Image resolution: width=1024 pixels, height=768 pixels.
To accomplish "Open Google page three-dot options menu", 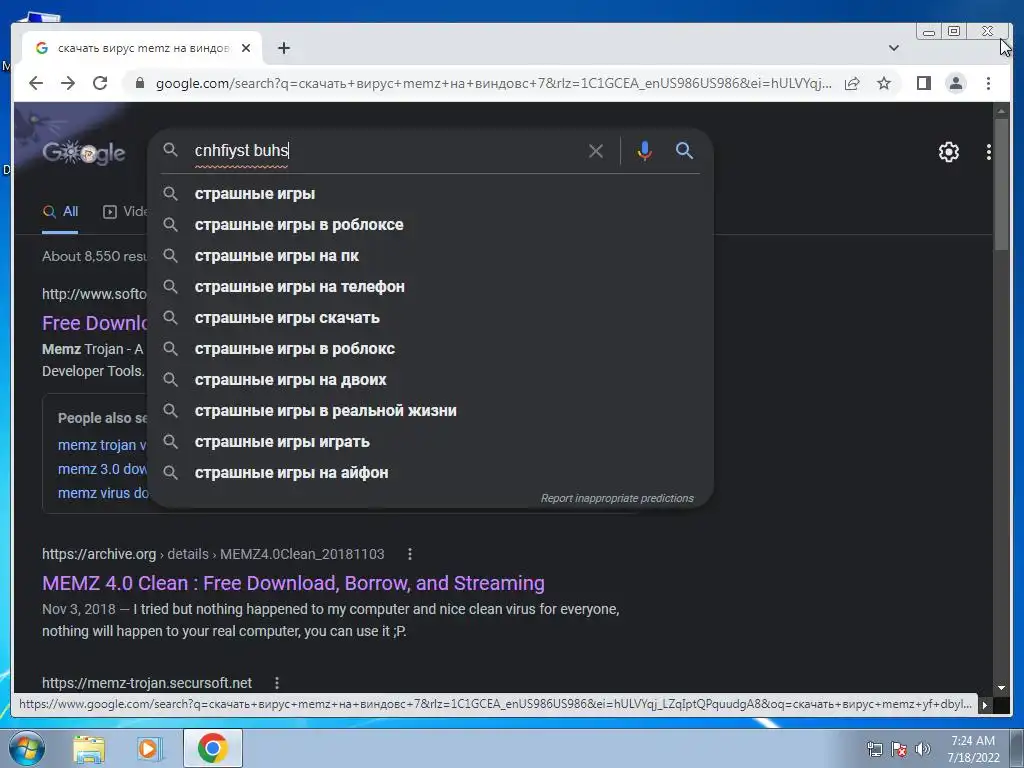I will (989, 152).
